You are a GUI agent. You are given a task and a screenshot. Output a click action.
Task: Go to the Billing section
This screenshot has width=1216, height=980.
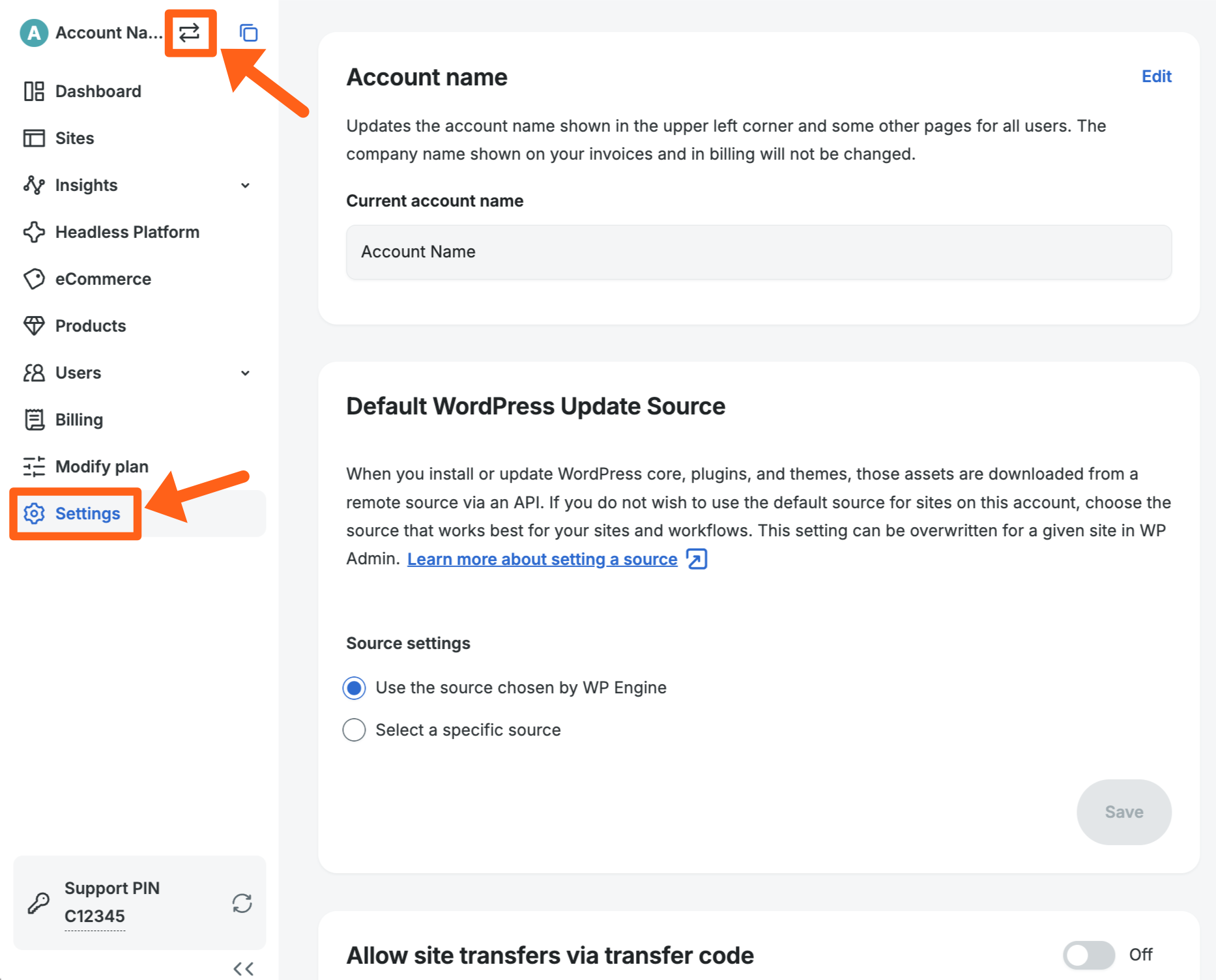click(79, 420)
